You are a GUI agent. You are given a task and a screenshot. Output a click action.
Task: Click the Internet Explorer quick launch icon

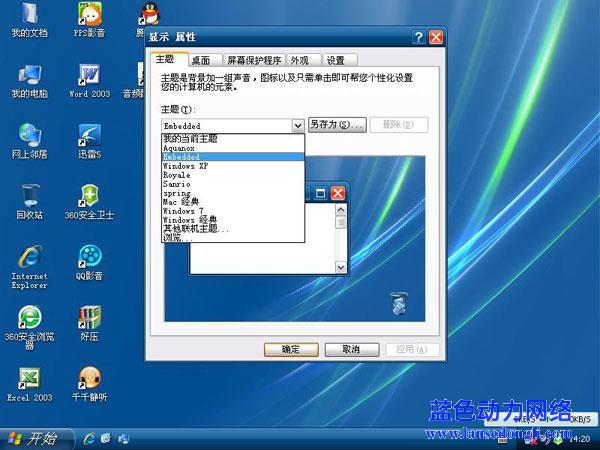click(x=89, y=438)
